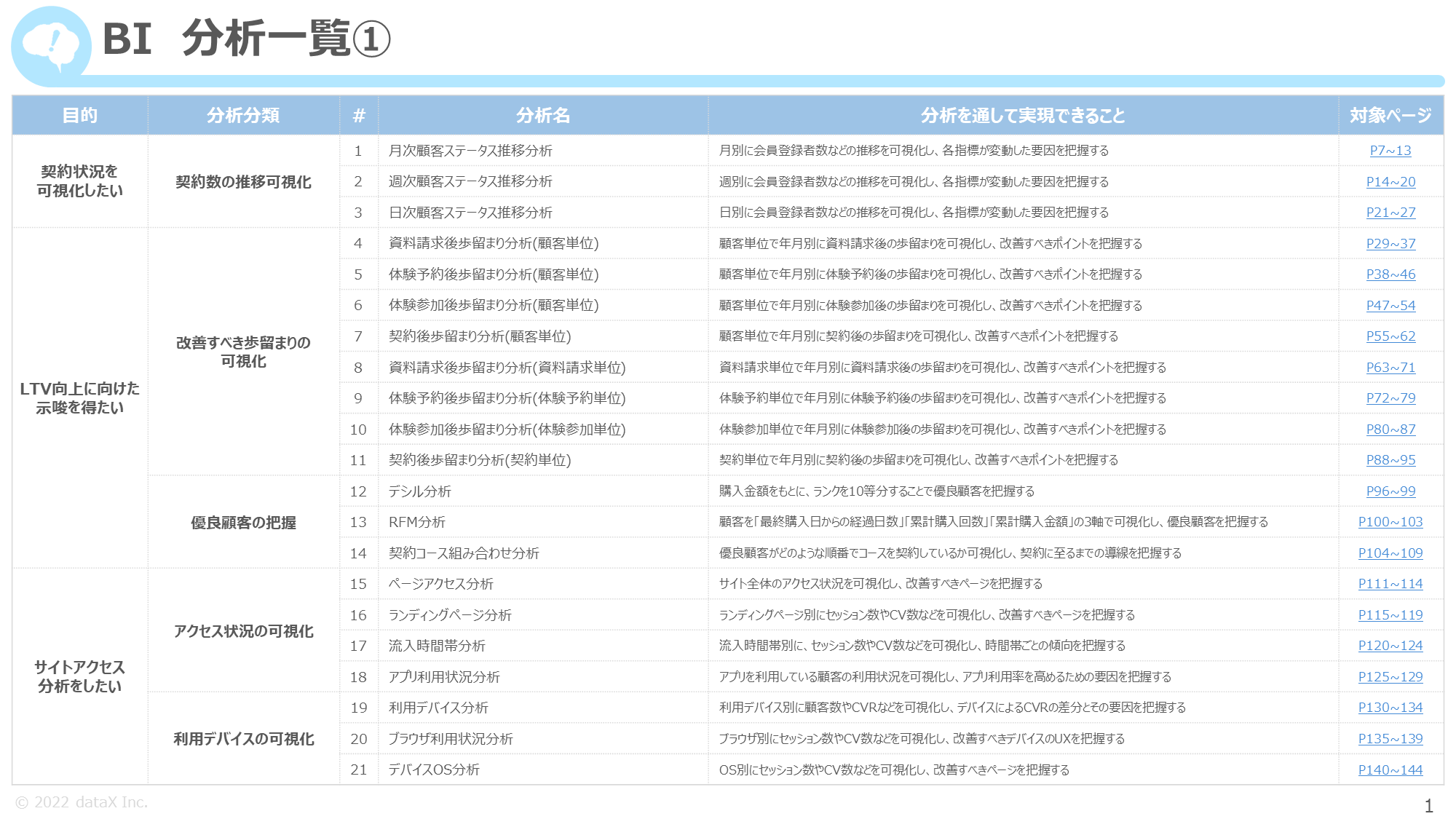Select the 契約状況を可視化したい purpose cell

click(x=80, y=181)
